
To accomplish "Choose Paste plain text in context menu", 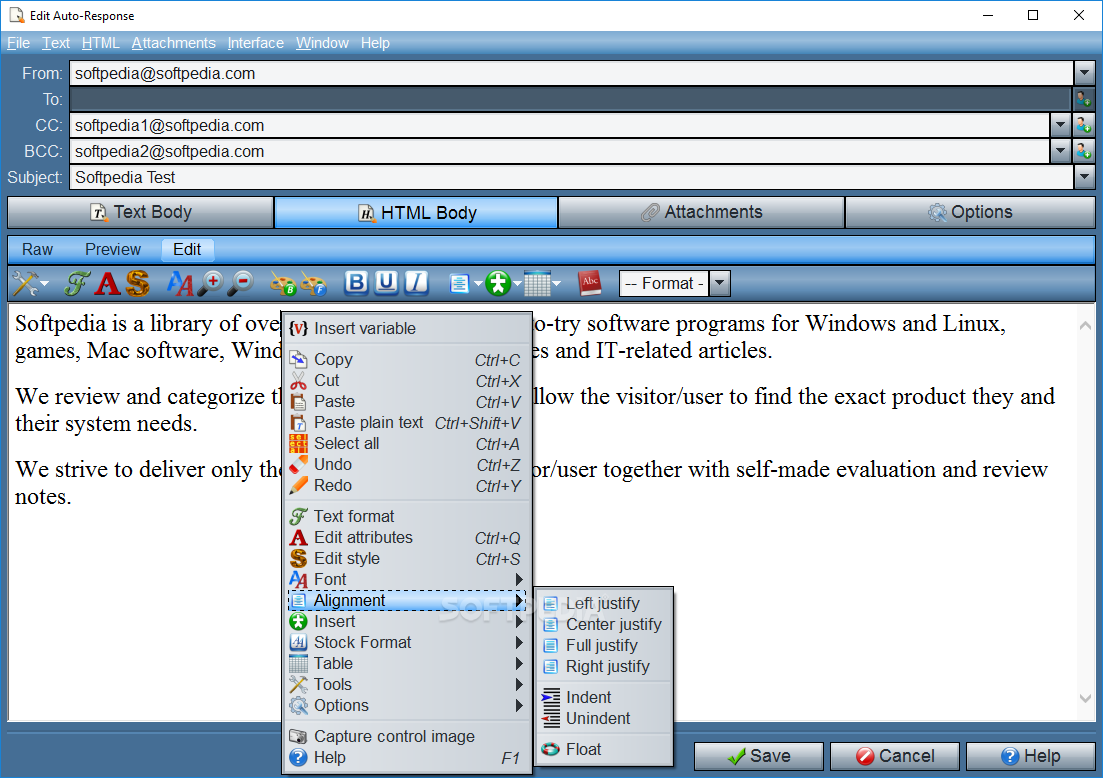I will click(407, 423).
